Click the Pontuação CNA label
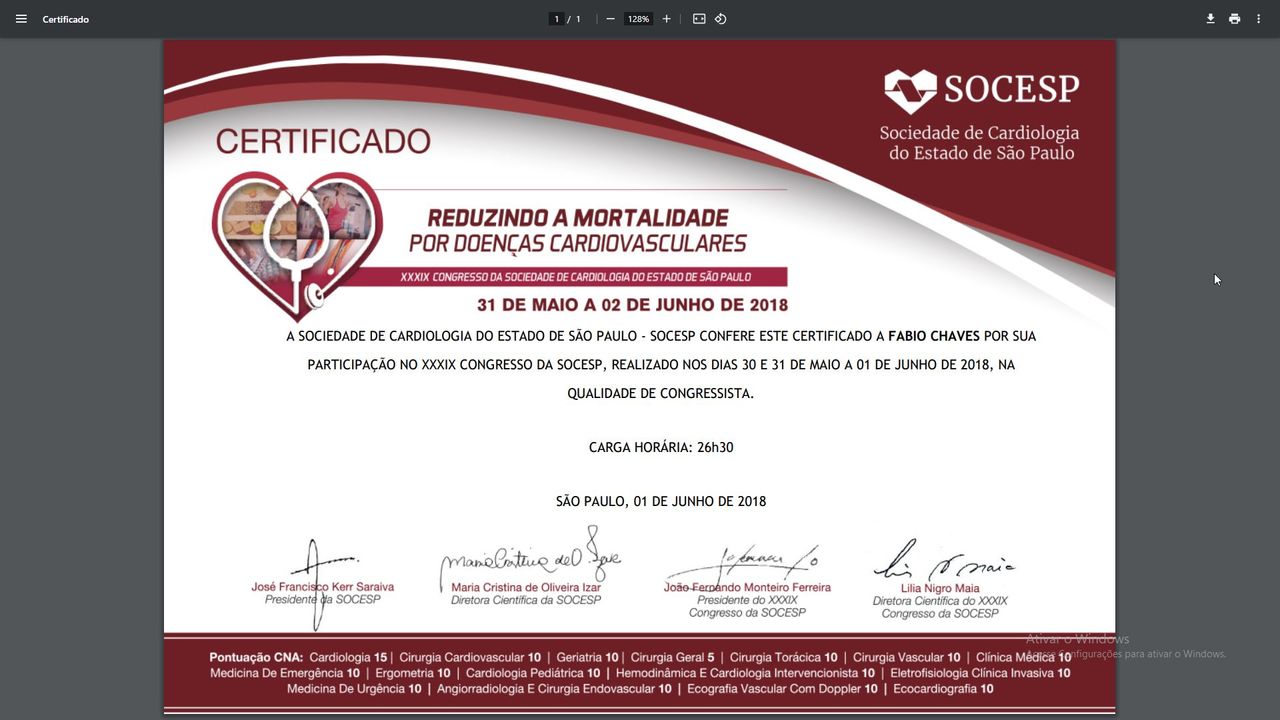 click(256, 657)
